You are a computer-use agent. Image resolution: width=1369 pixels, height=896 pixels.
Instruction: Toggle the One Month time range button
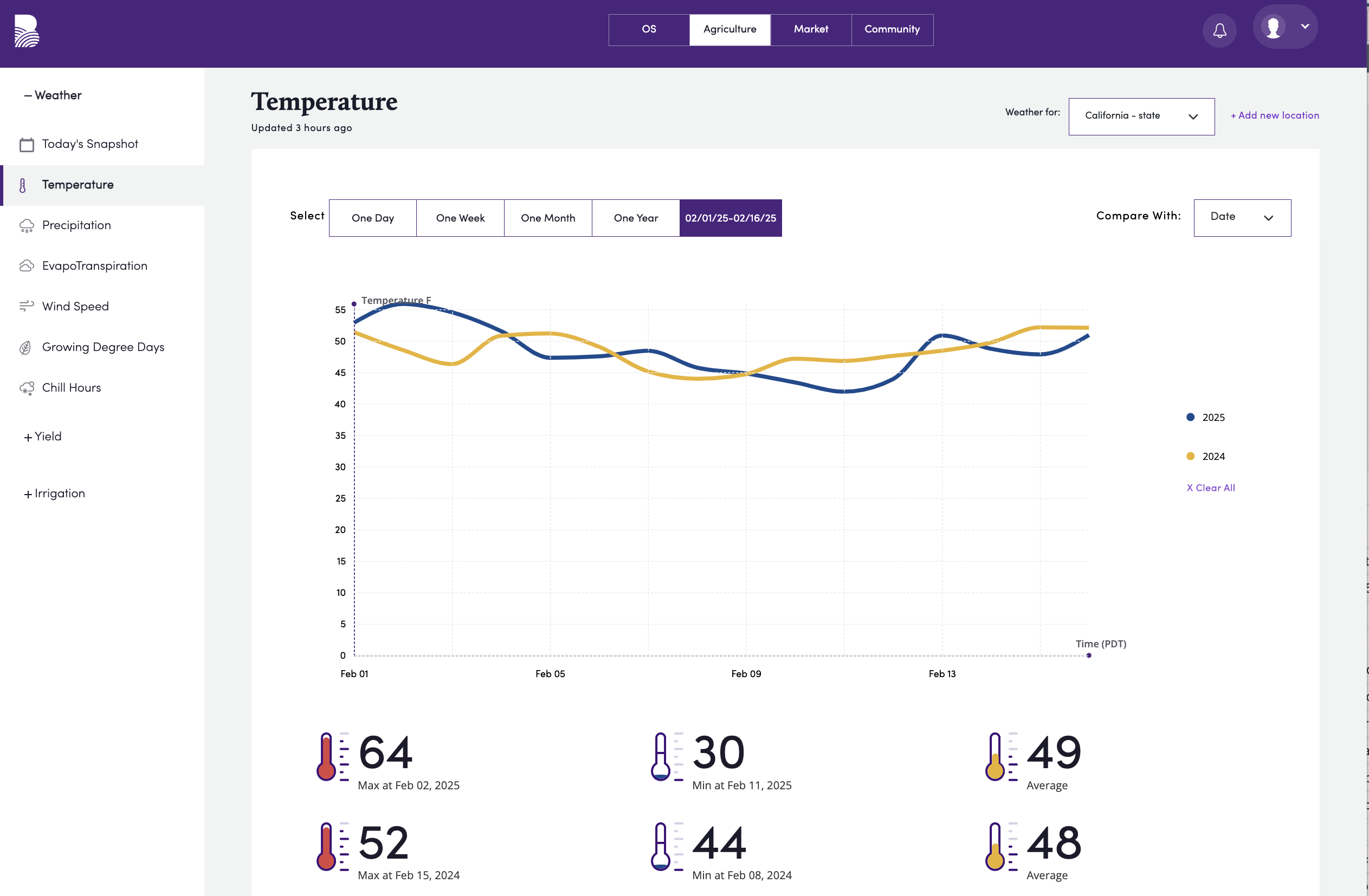(x=547, y=217)
